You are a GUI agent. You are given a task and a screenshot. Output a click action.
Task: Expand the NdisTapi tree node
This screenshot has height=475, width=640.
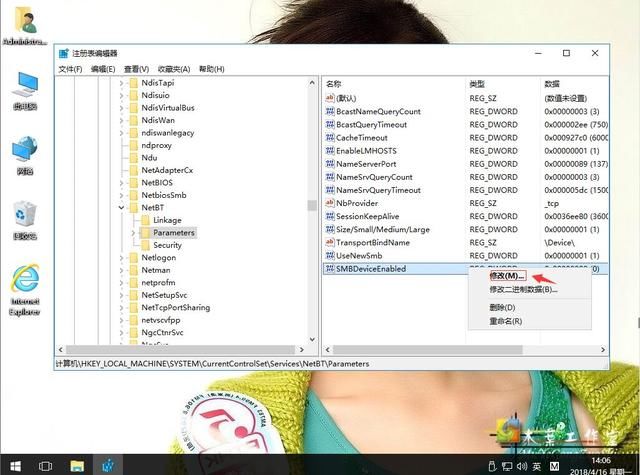(121, 83)
